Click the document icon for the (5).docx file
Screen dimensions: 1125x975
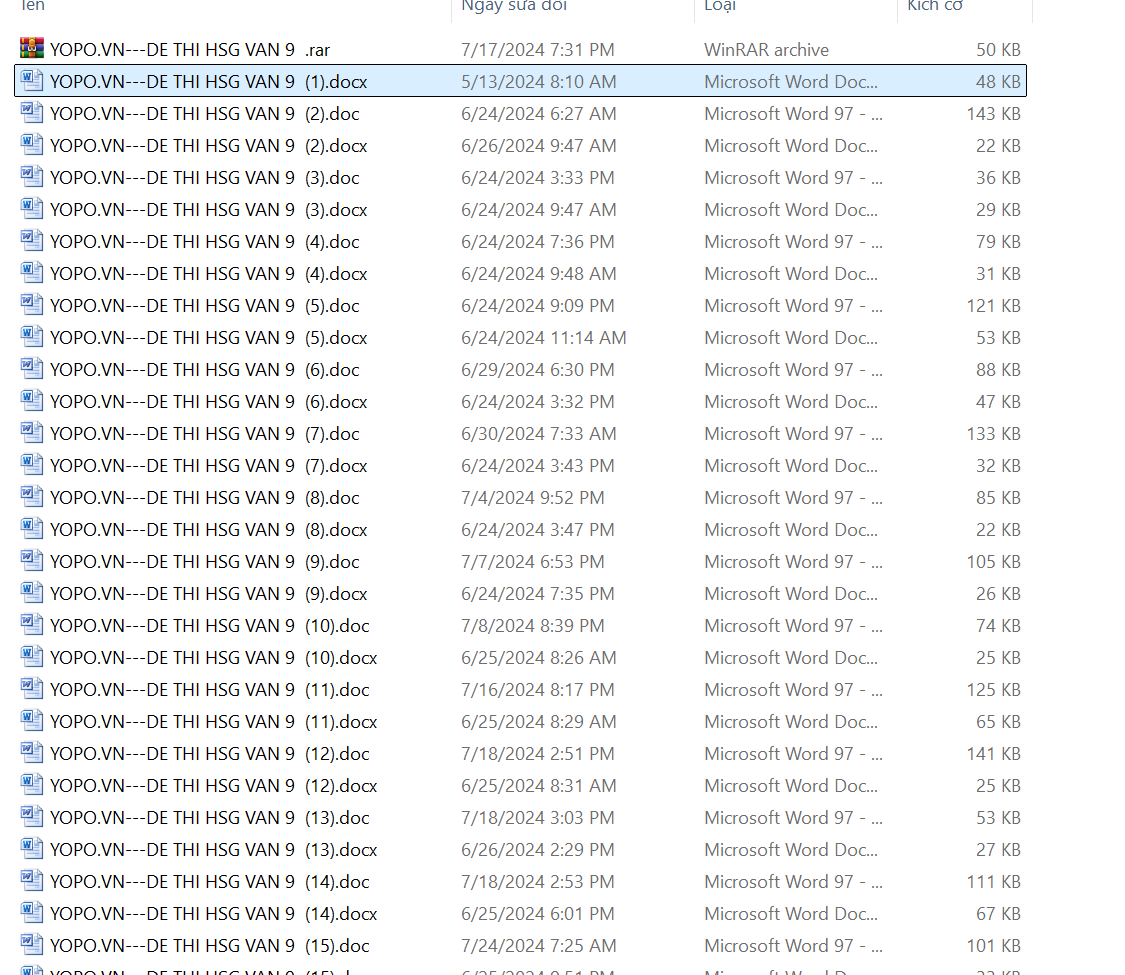tap(32, 337)
